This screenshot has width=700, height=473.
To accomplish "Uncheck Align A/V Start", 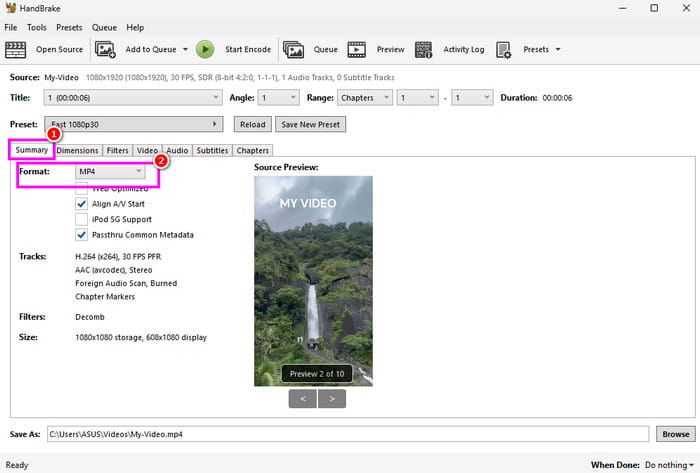I will pos(81,204).
